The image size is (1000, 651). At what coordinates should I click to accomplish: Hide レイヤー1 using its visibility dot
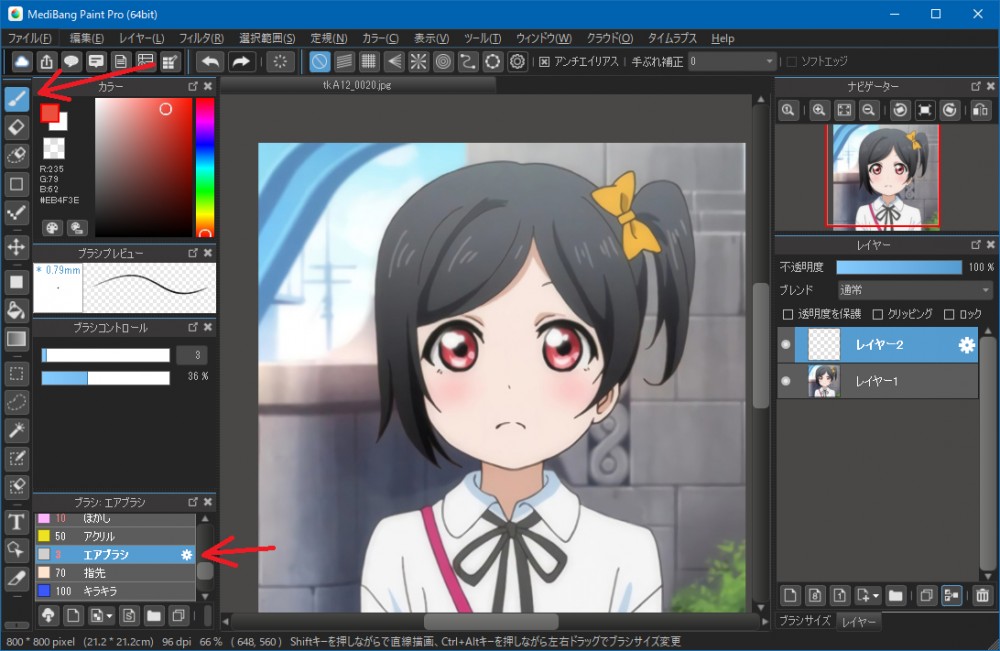point(786,381)
